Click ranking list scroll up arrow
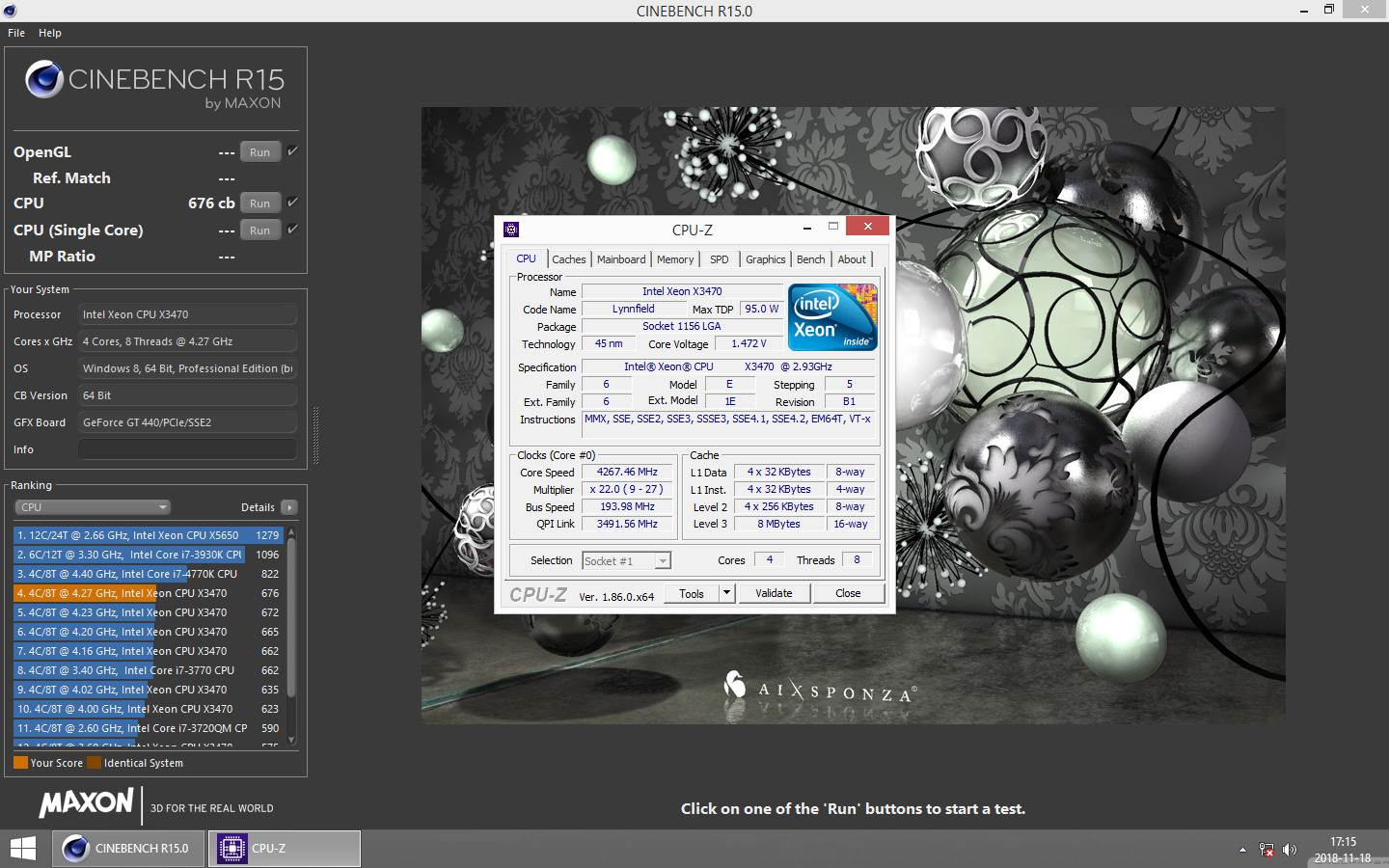Screen dimensions: 1389x868 click(291, 532)
